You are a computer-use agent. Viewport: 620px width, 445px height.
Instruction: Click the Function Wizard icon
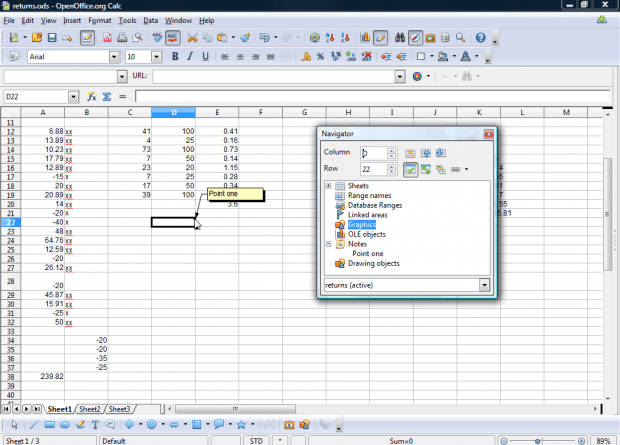click(91, 97)
